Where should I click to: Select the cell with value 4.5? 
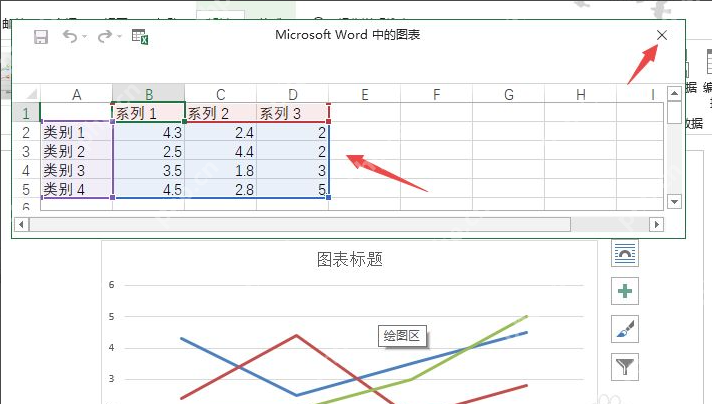pos(149,189)
